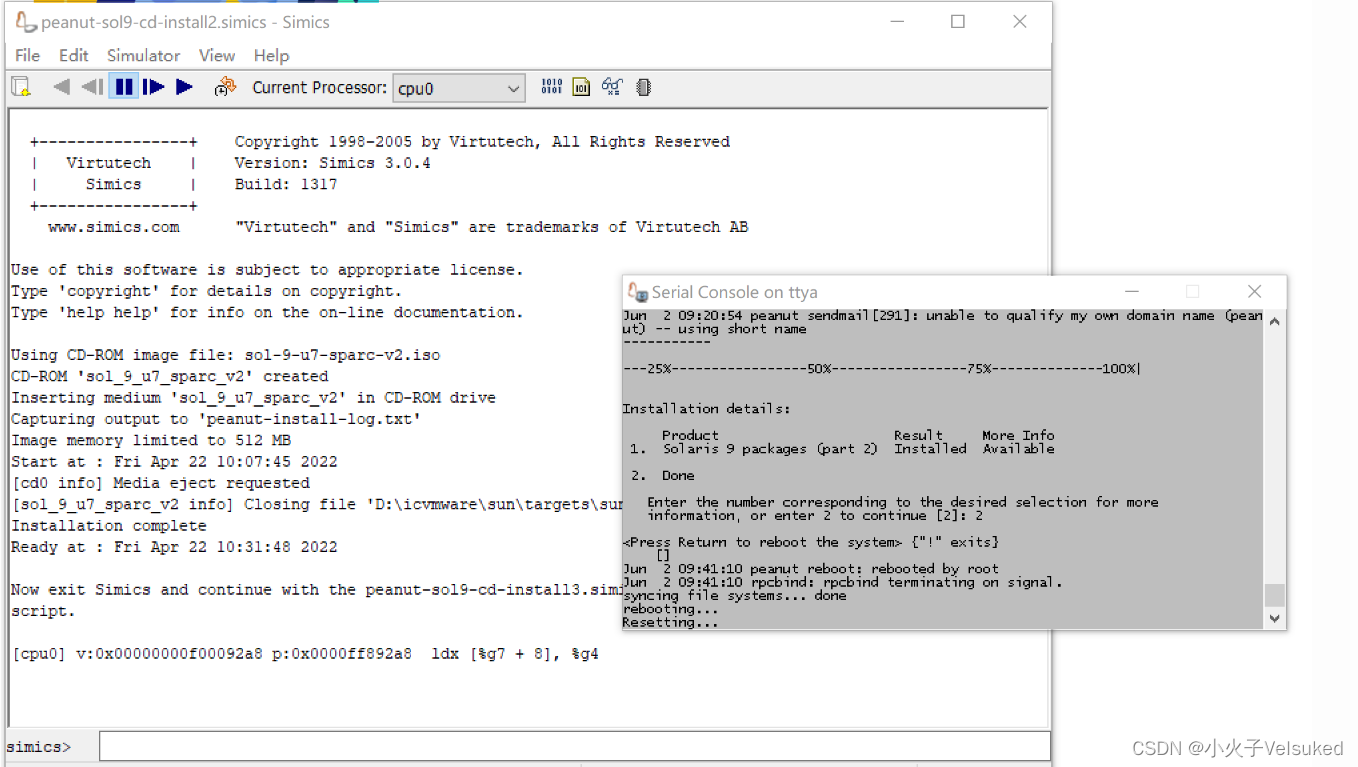The image size is (1358, 767).
Task: Click the binary digits toolbar icon
Action: [551, 87]
